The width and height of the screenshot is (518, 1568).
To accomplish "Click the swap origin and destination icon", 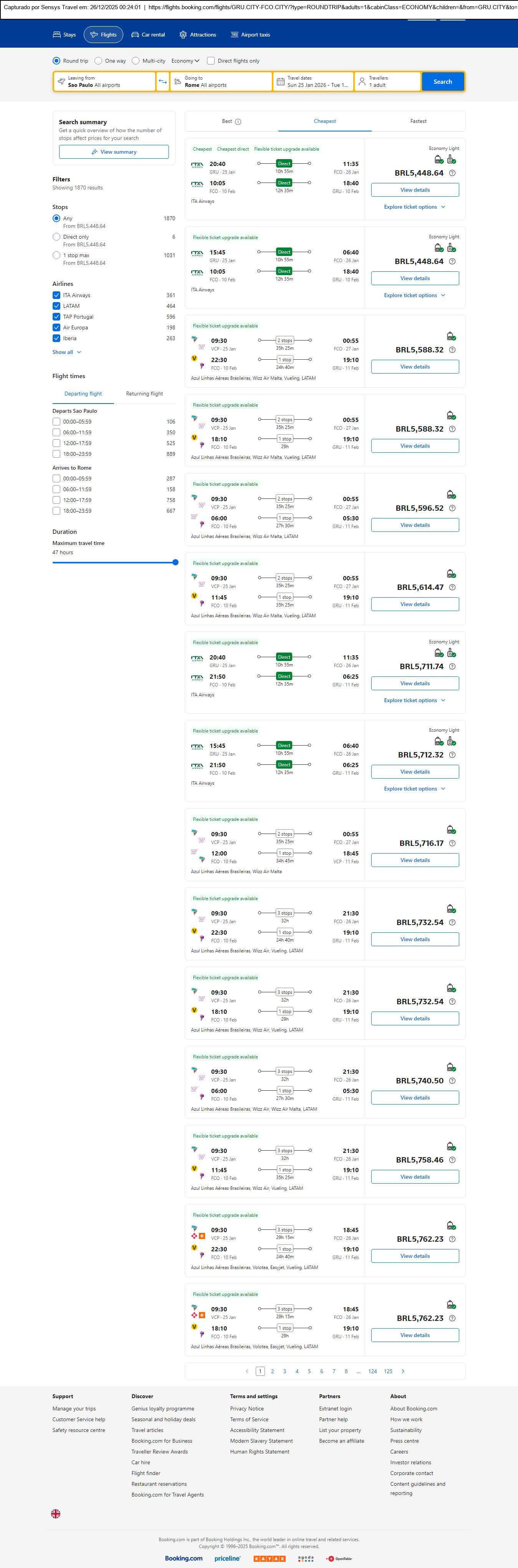I will click(162, 81).
